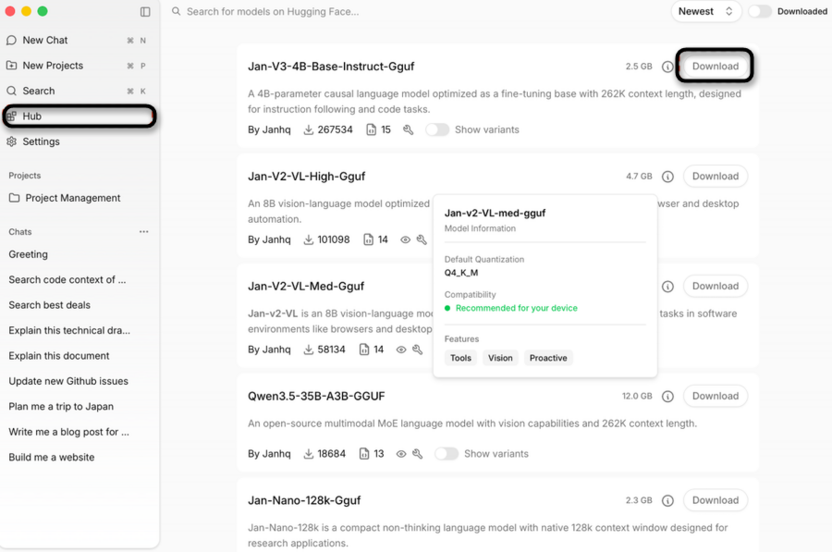
Task: Download Jan-V2-VL-Med-Gguf model
Action: pos(715,286)
